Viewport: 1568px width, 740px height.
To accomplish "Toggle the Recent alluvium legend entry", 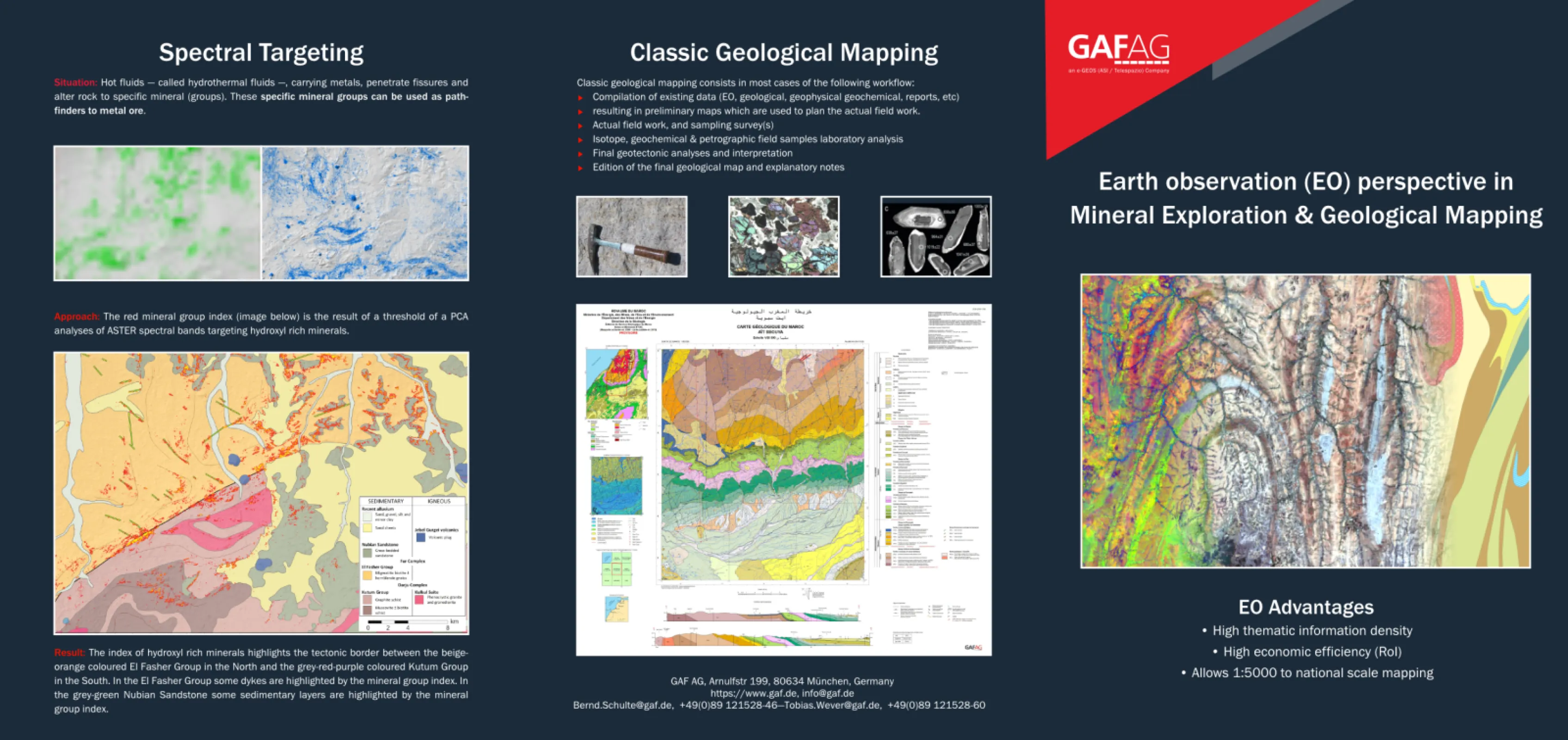I will 378,509.
